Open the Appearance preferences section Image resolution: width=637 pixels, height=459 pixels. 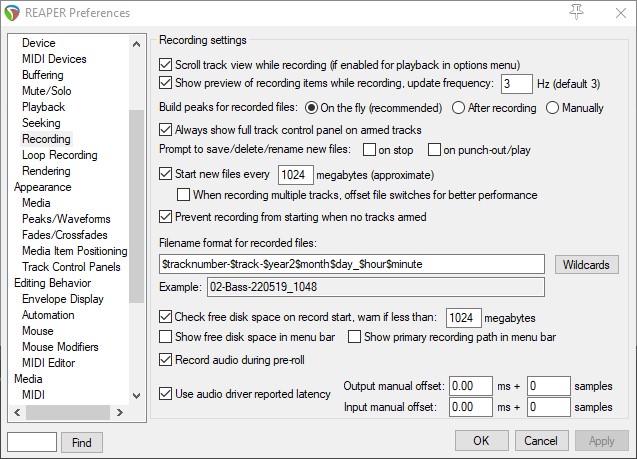click(x=43, y=187)
